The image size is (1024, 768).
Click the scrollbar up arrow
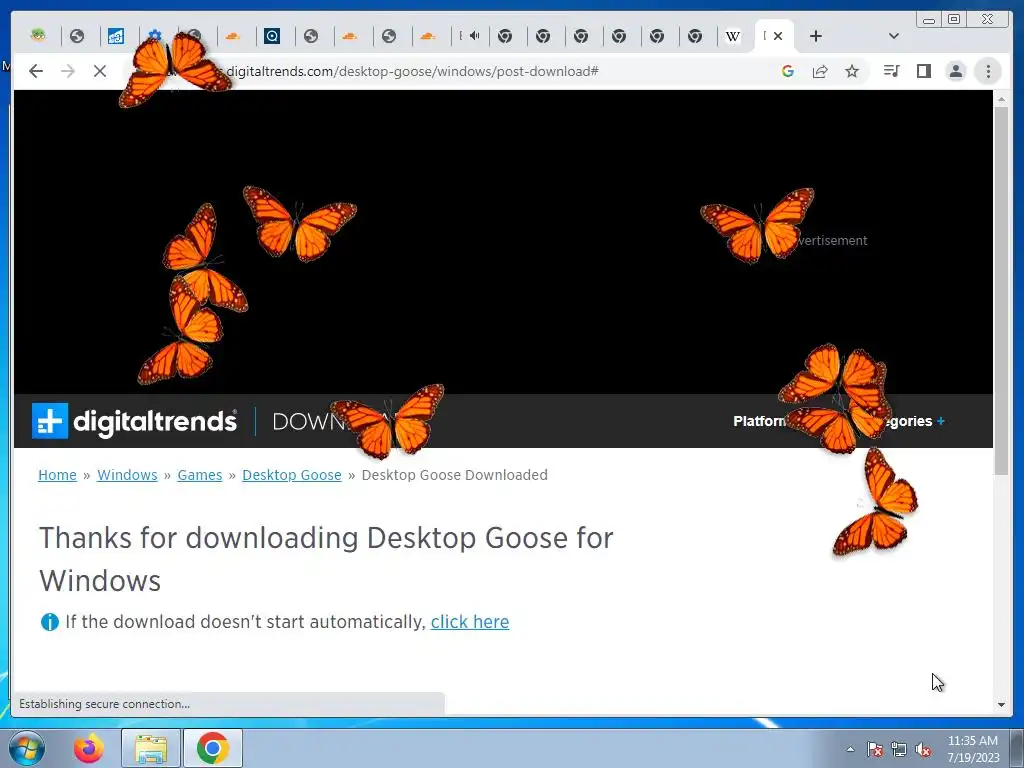(1002, 99)
